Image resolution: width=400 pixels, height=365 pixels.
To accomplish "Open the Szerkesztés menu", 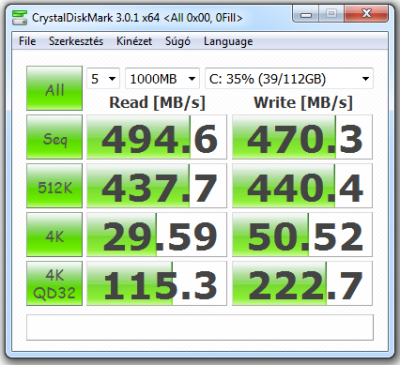I will coord(76,41).
